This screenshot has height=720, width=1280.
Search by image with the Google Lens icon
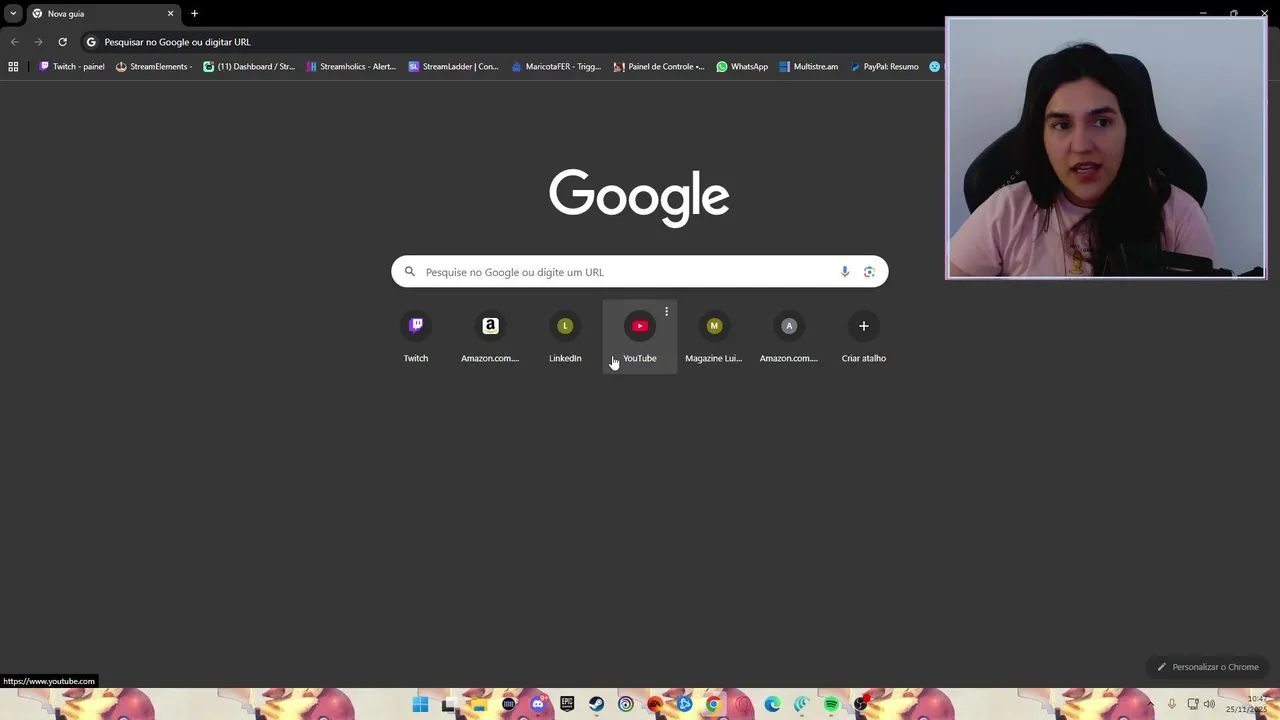869,272
